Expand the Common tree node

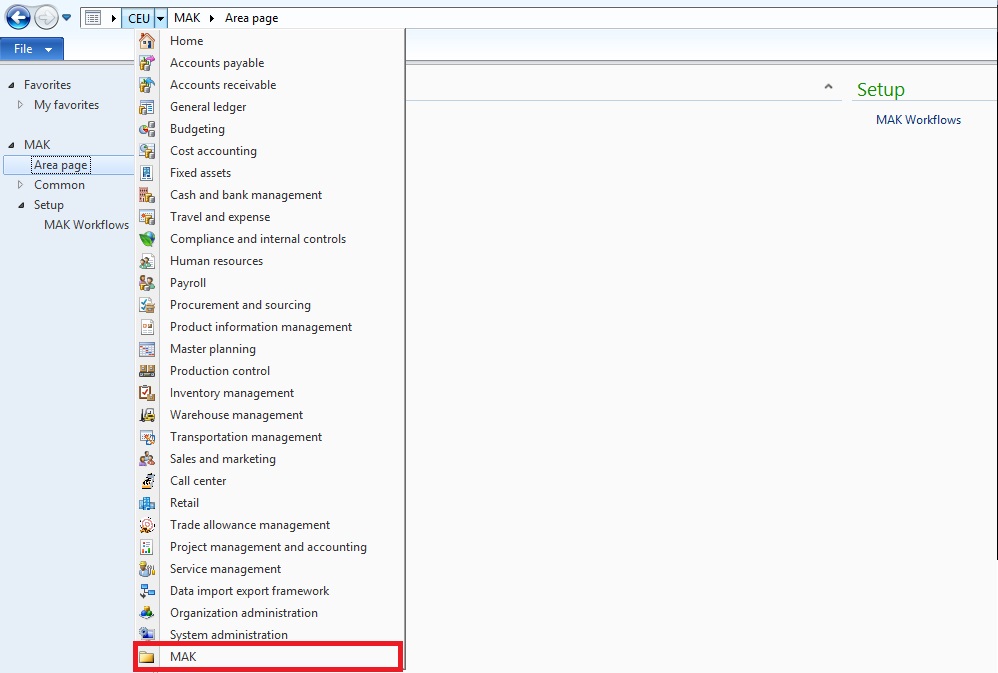click(20, 185)
